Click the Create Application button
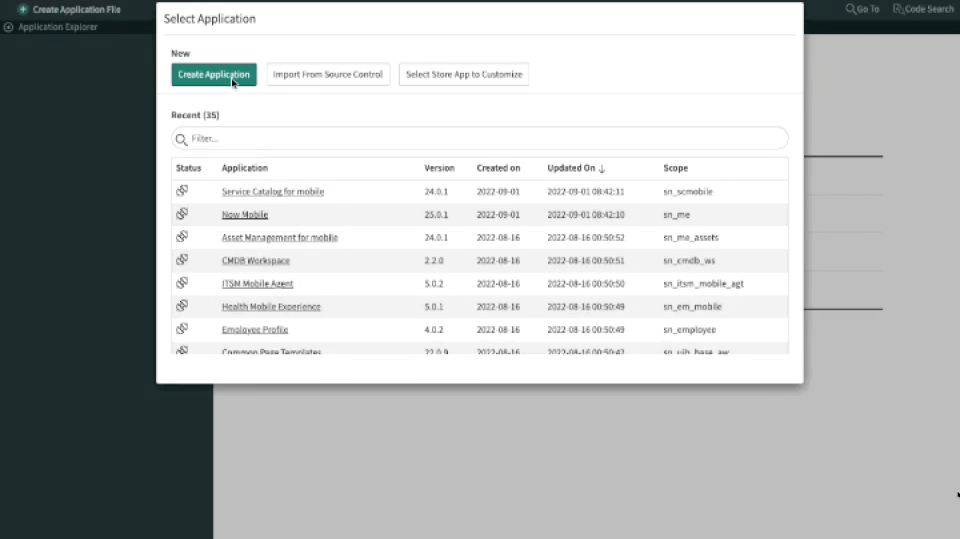960x539 pixels. click(214, 75)
